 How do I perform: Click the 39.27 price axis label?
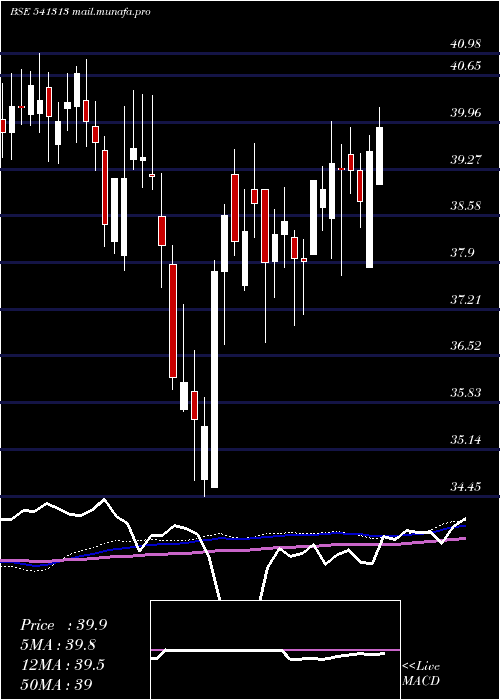pyautogui.click(x=466, y=159)
